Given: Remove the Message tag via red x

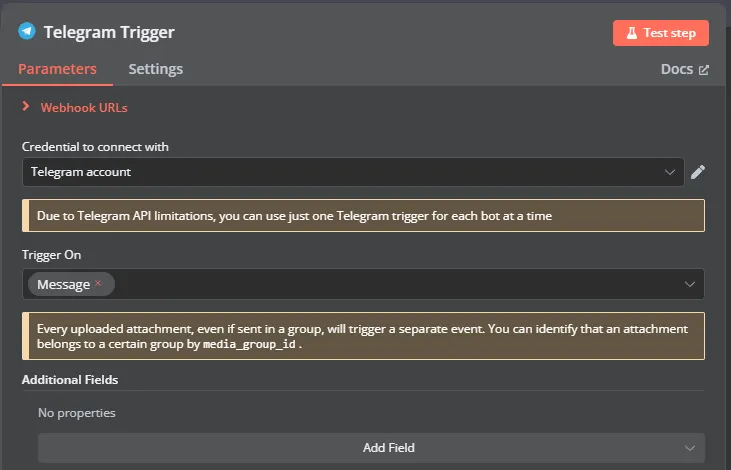Looking at the screenshot, I should click(98, 283).
